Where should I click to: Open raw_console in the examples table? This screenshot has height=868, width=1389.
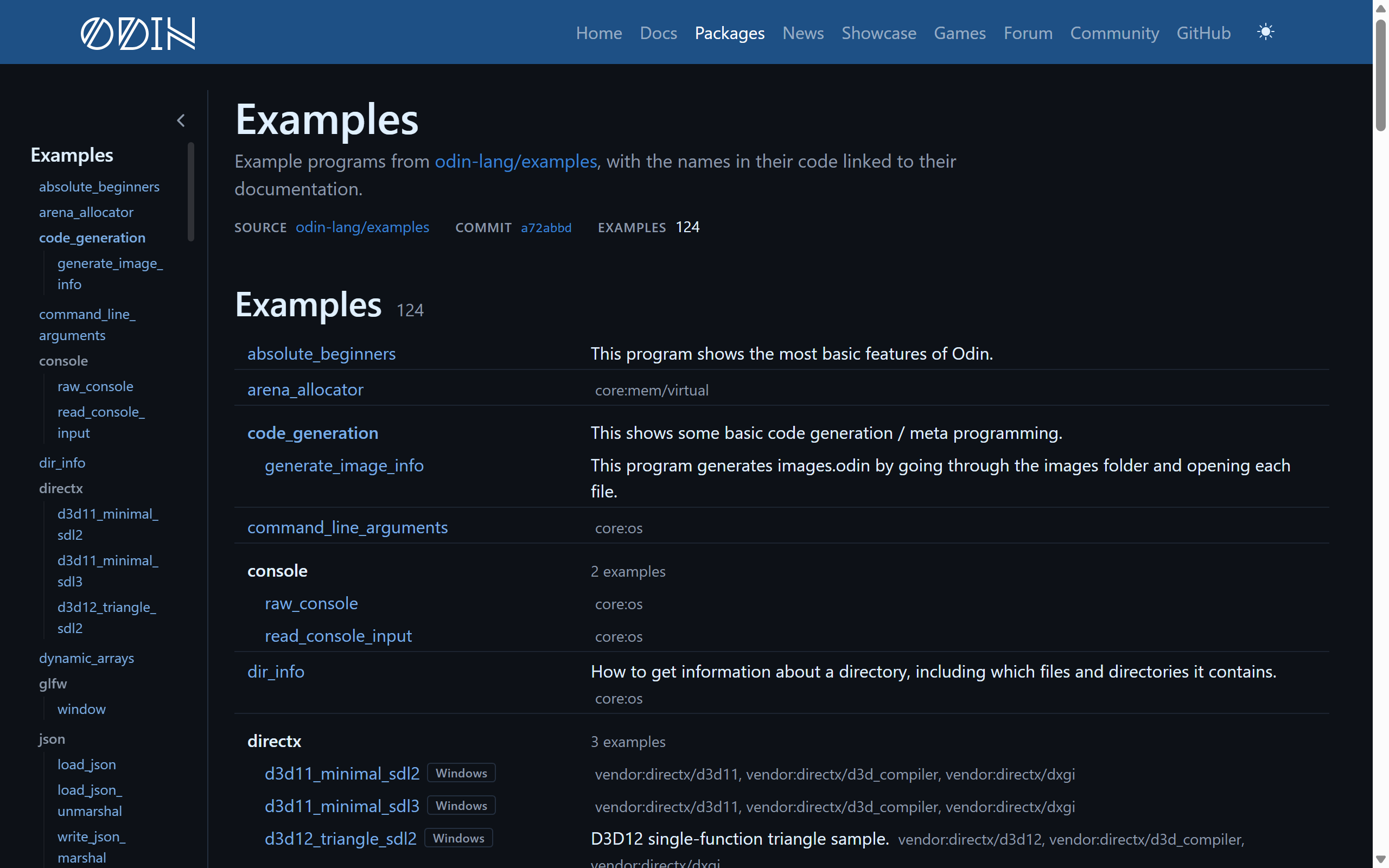(311, 603)
